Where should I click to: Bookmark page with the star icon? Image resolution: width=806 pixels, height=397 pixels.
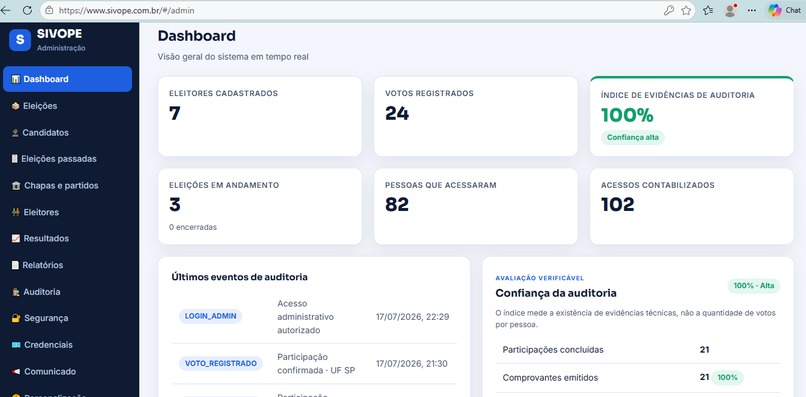pos(686,10)
